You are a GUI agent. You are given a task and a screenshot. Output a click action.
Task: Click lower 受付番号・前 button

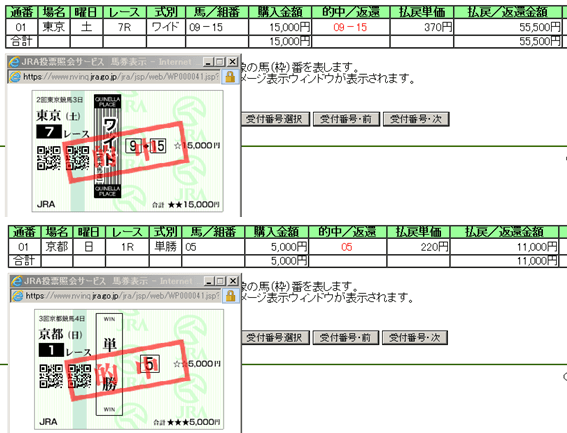pyautogui.click(x=346, y=338)
